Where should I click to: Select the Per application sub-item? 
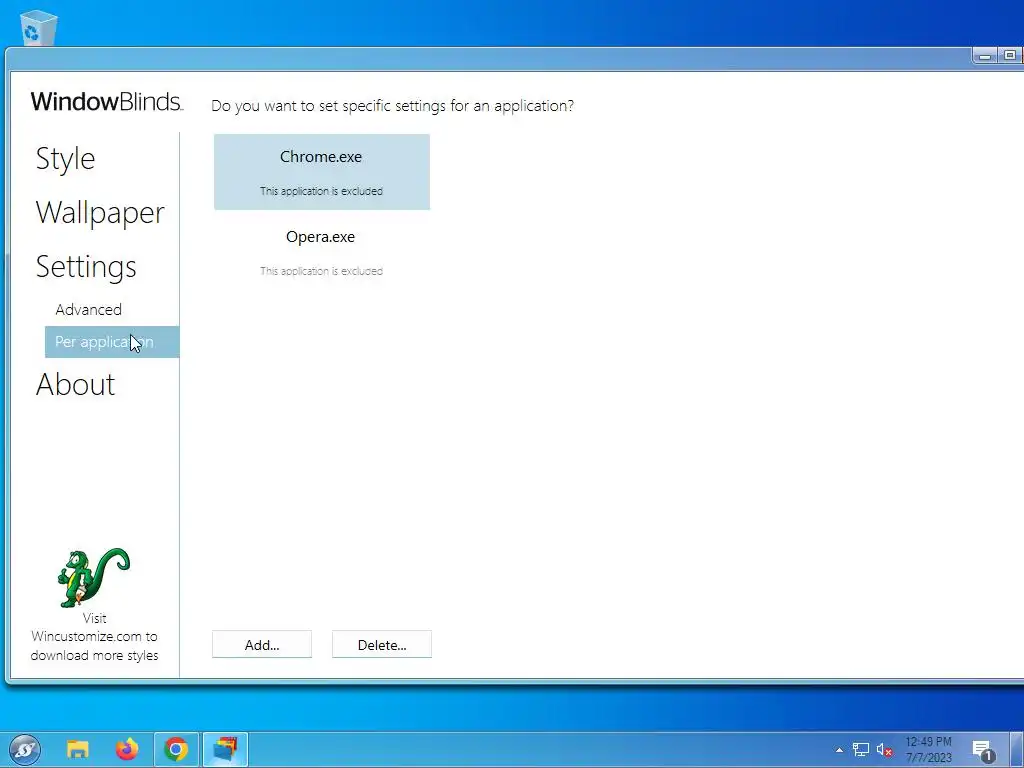tap(112, 342)
